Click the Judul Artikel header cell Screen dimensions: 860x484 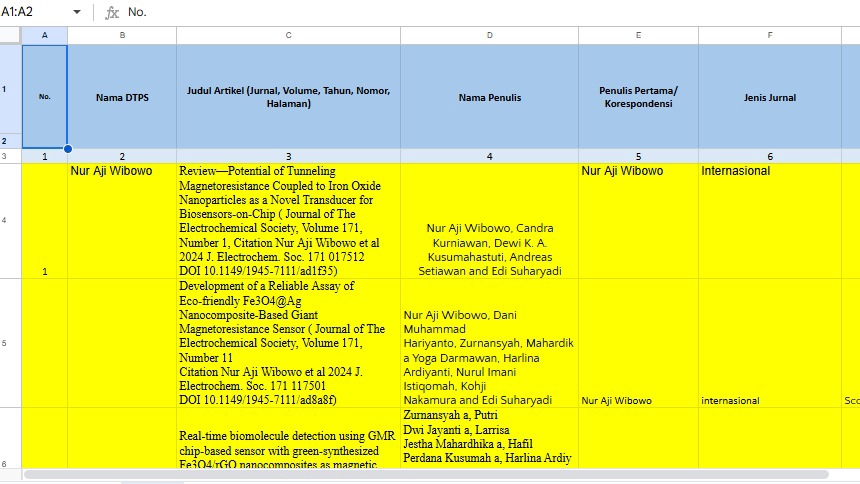288,97
